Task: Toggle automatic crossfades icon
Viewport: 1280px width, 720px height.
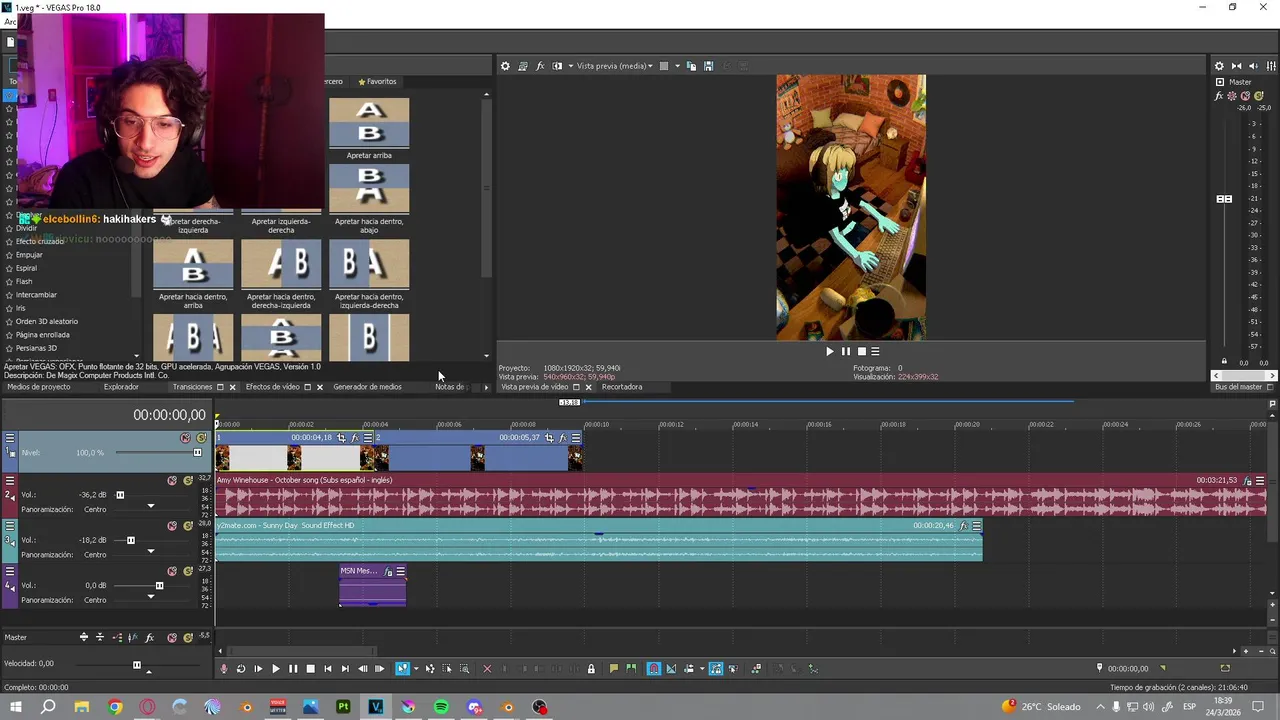Action: click(671, 669)
